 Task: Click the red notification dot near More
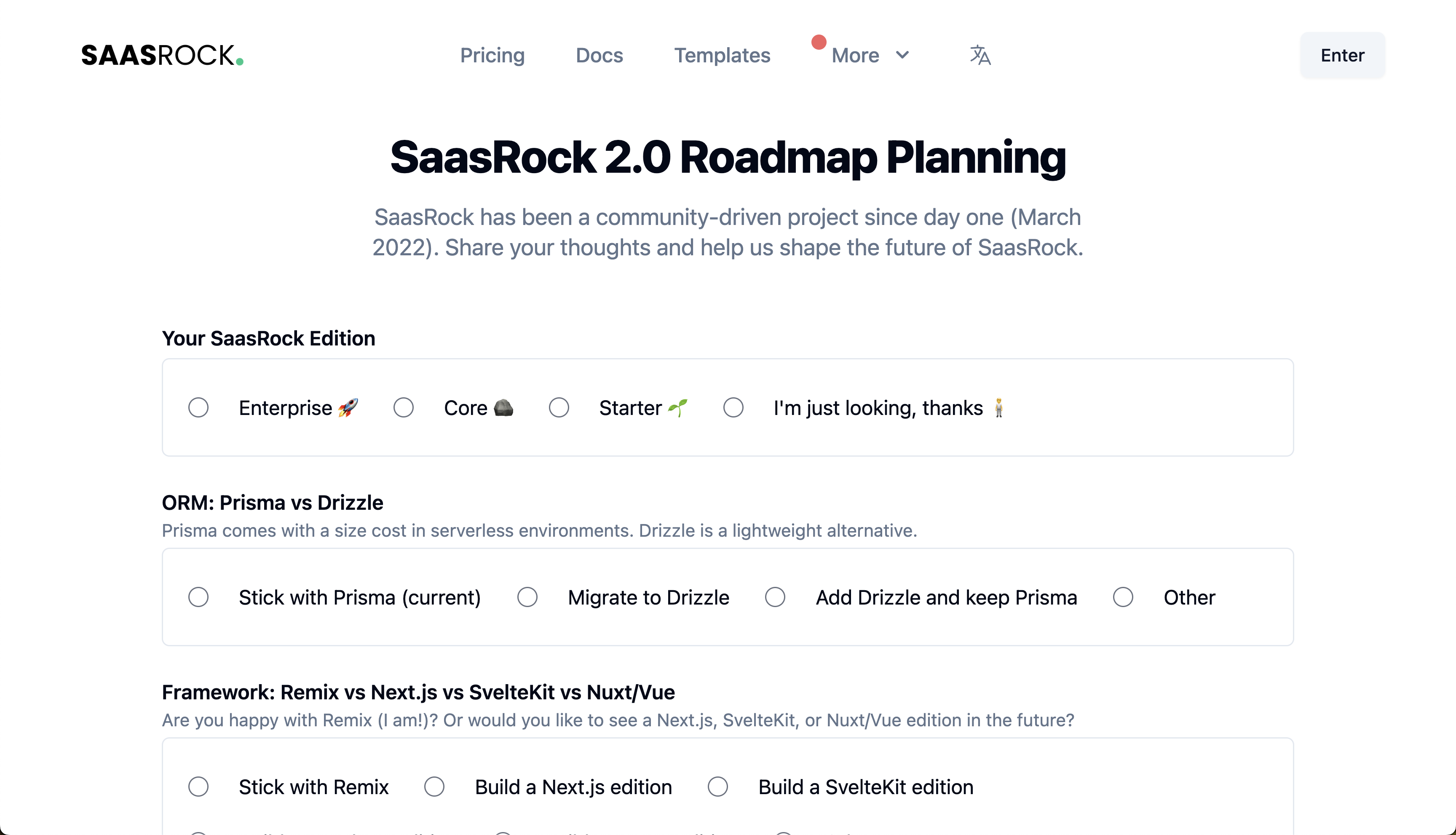coord(819,41)
